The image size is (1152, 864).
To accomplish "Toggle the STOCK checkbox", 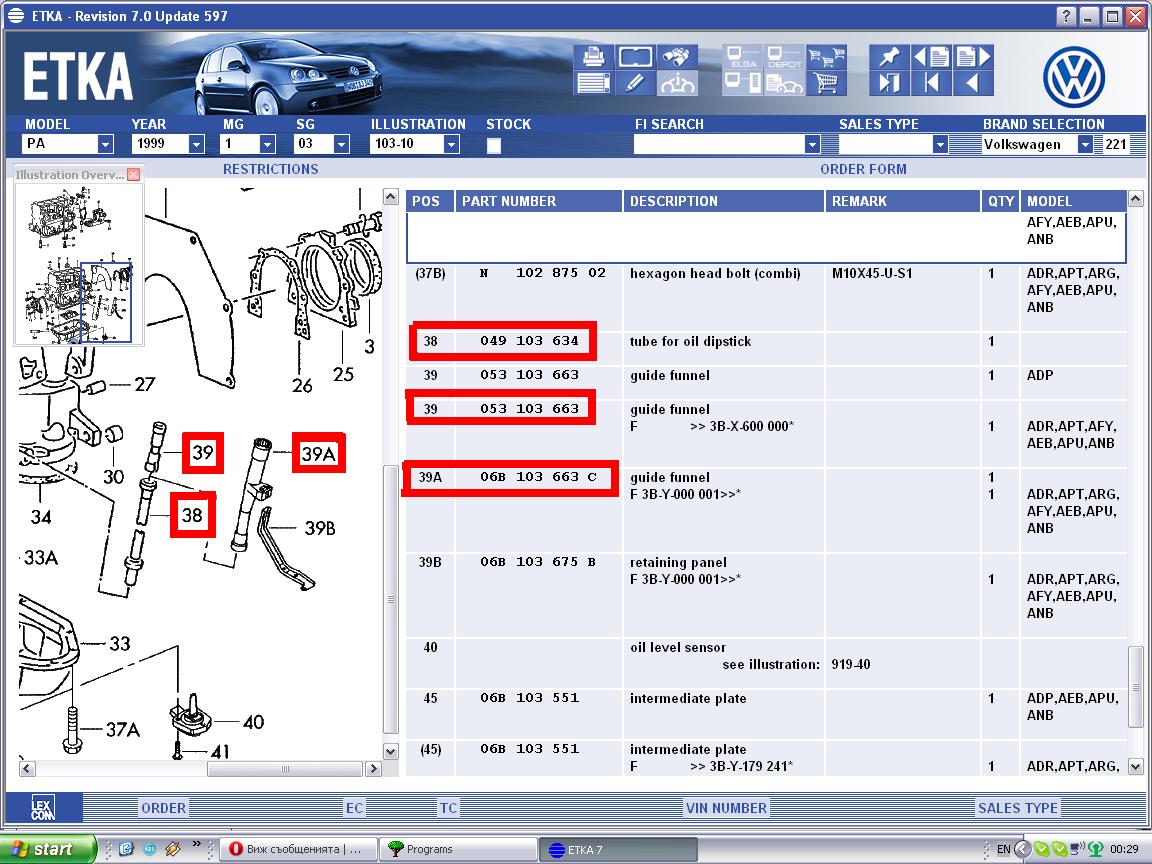I will click(494, 145).
